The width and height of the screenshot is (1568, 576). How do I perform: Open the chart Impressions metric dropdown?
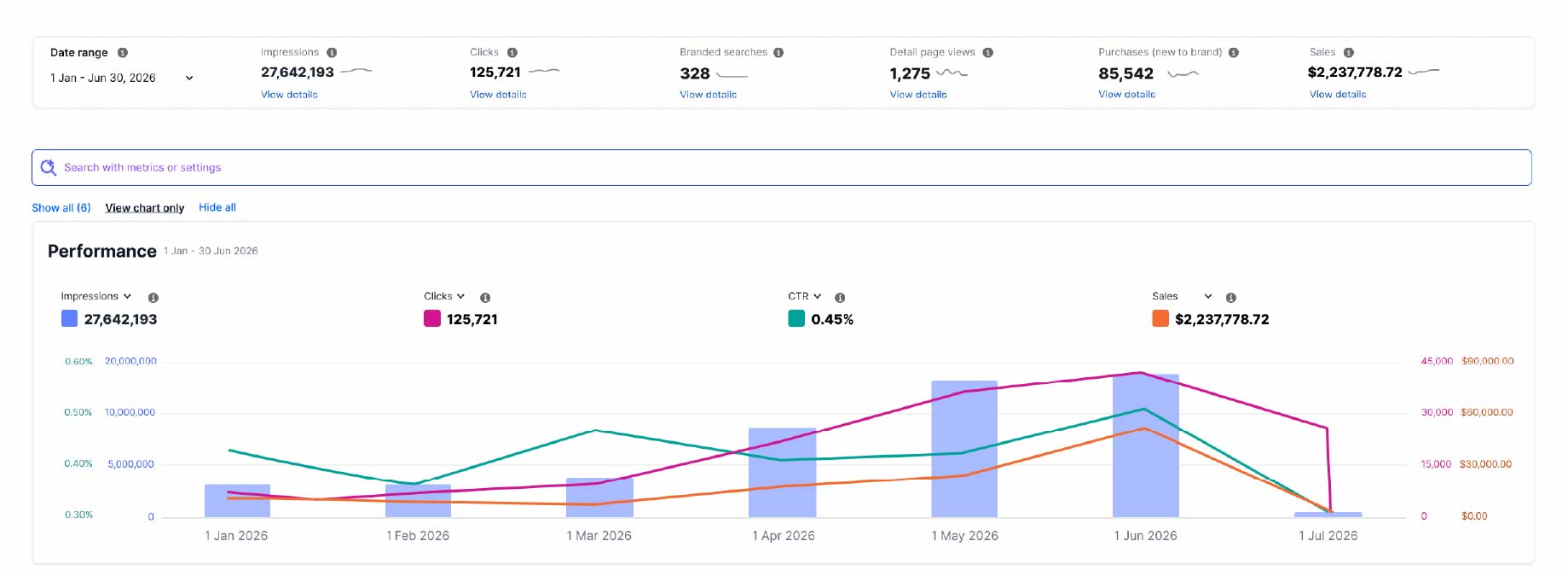pos(96,296)
